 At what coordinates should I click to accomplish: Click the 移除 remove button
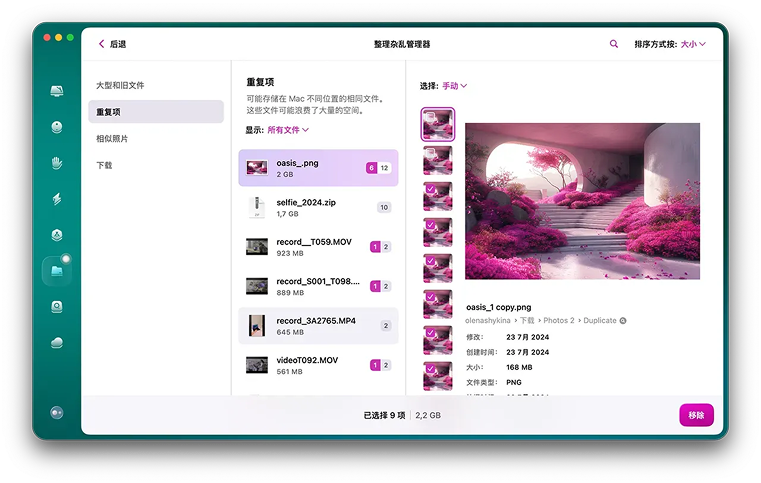point(696,415)
